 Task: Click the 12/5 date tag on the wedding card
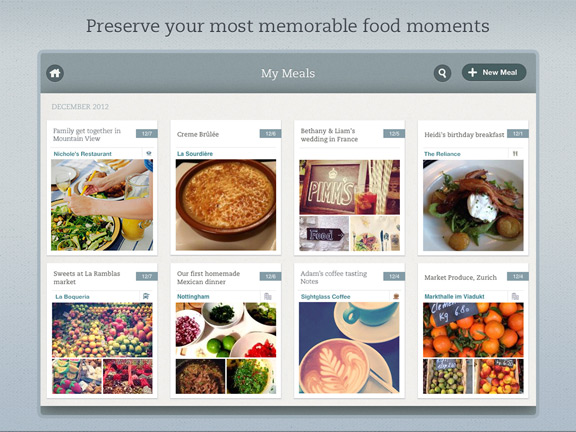coord(394,134)
